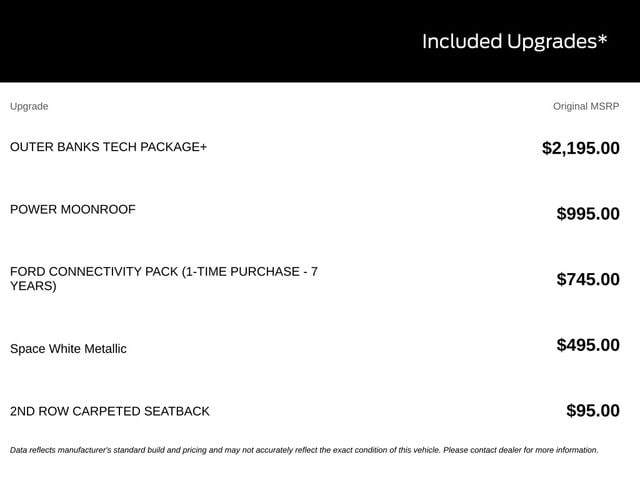Click the $995.00 moonroof price
Image resolution: width=640 pixels, height=480 pixels.
coord(588,214)
